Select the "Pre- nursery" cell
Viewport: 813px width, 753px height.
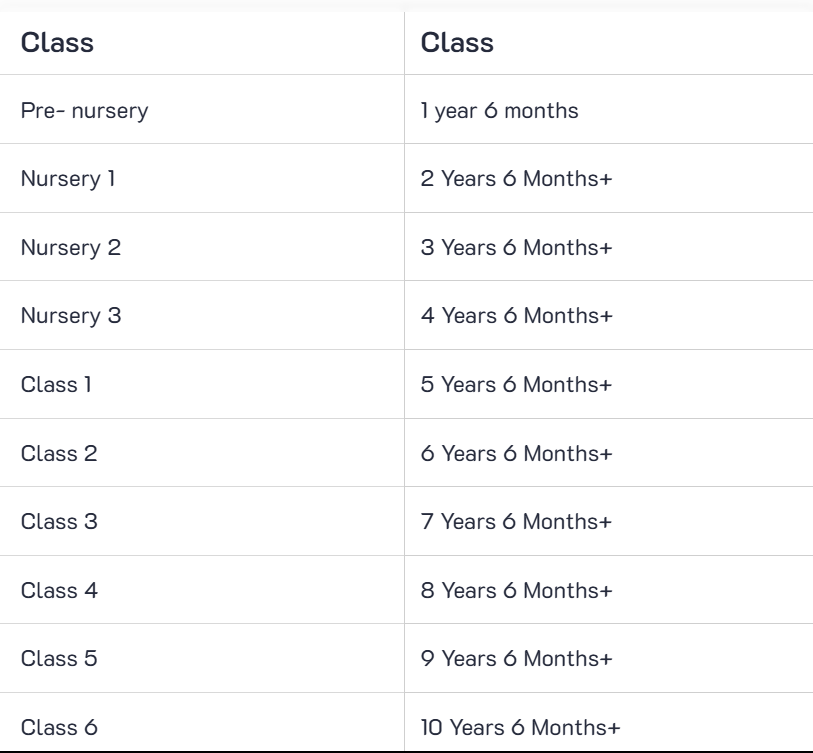(85, 111)
